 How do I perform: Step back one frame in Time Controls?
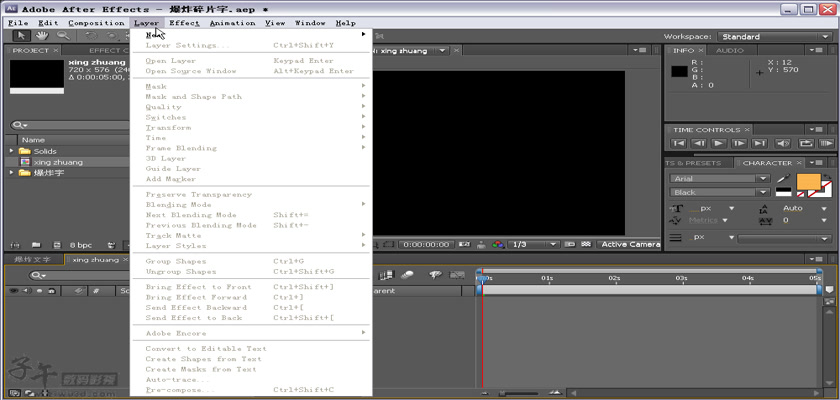[699, 143]
